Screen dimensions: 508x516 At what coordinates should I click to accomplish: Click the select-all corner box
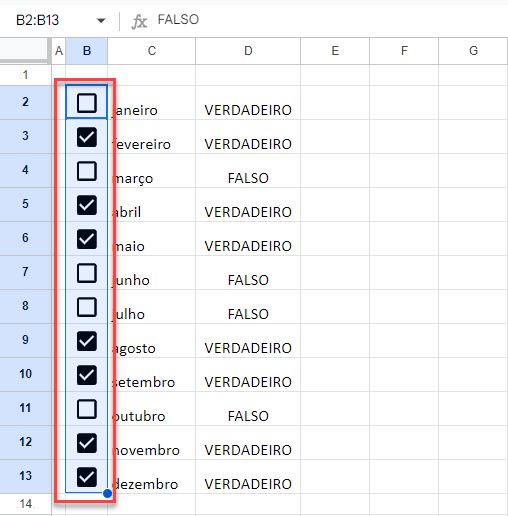24,51
